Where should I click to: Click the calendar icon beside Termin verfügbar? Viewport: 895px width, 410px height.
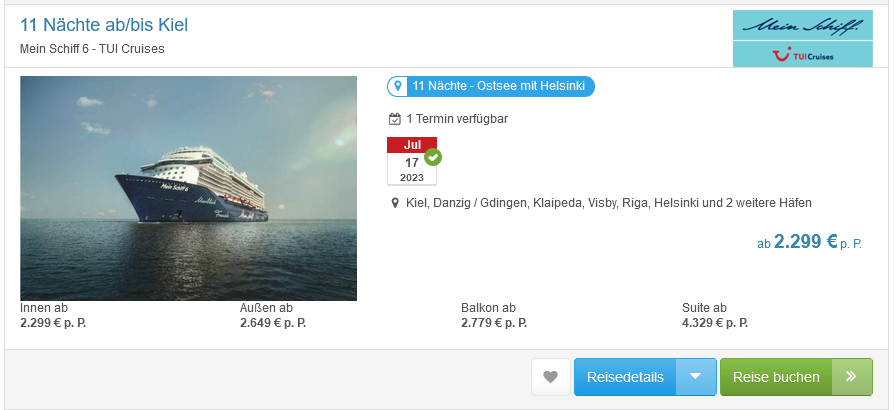tap(394, 119)
